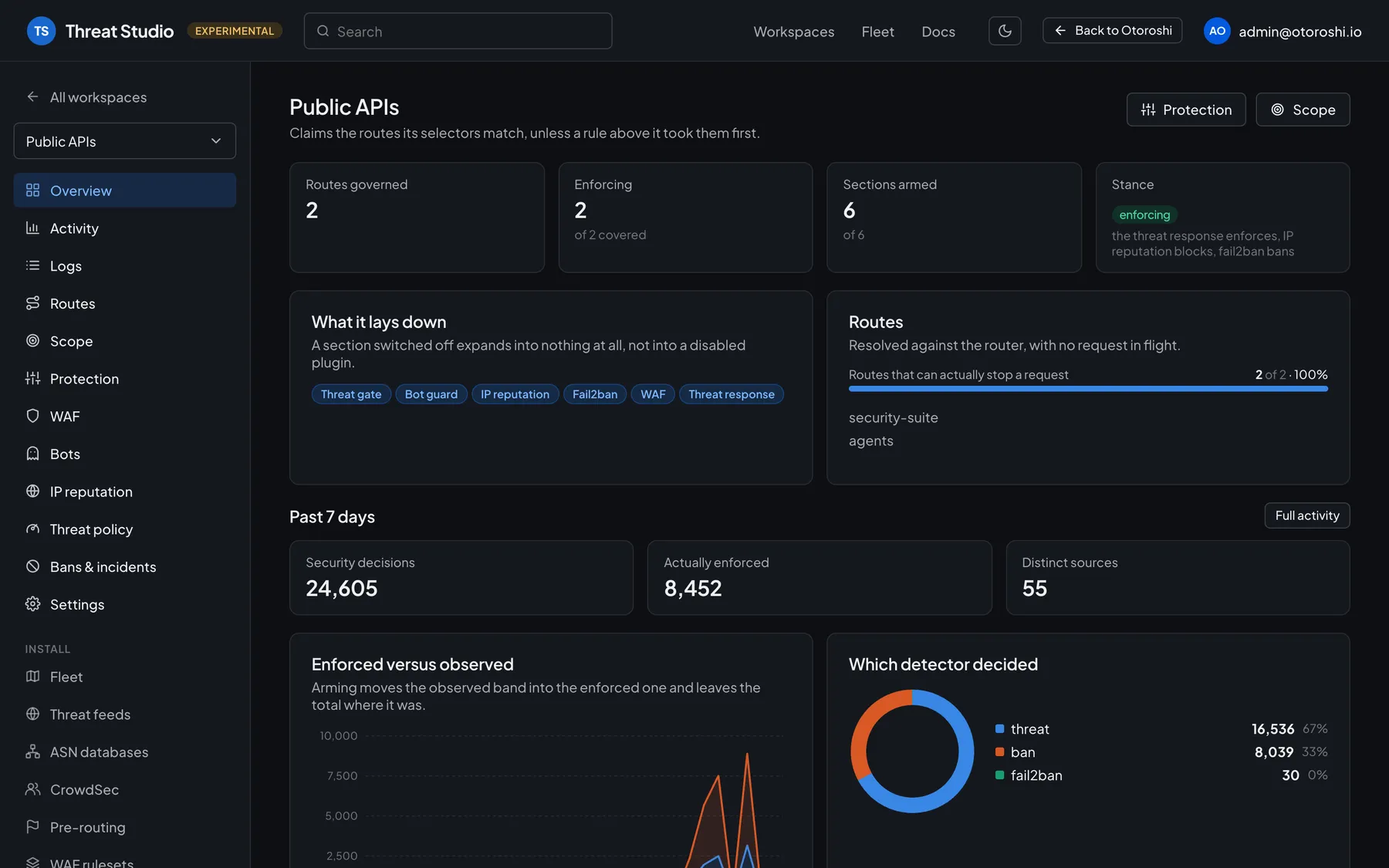Click the IP reputation globe icon
This screenshot has width=1389, height=868.
coord(32,491)
